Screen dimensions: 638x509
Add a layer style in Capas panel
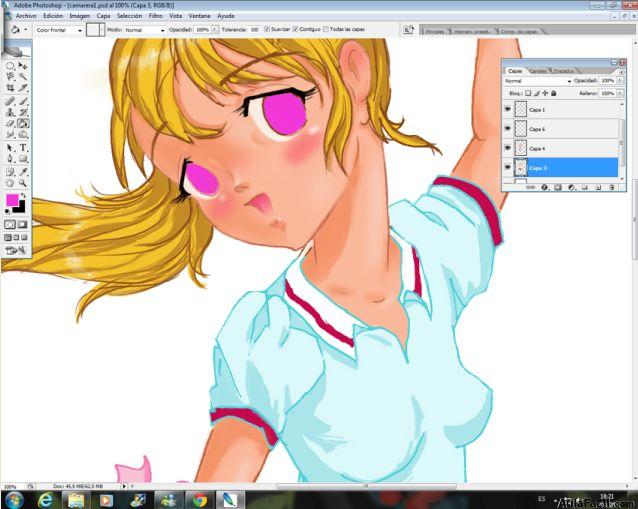point(544,188)
